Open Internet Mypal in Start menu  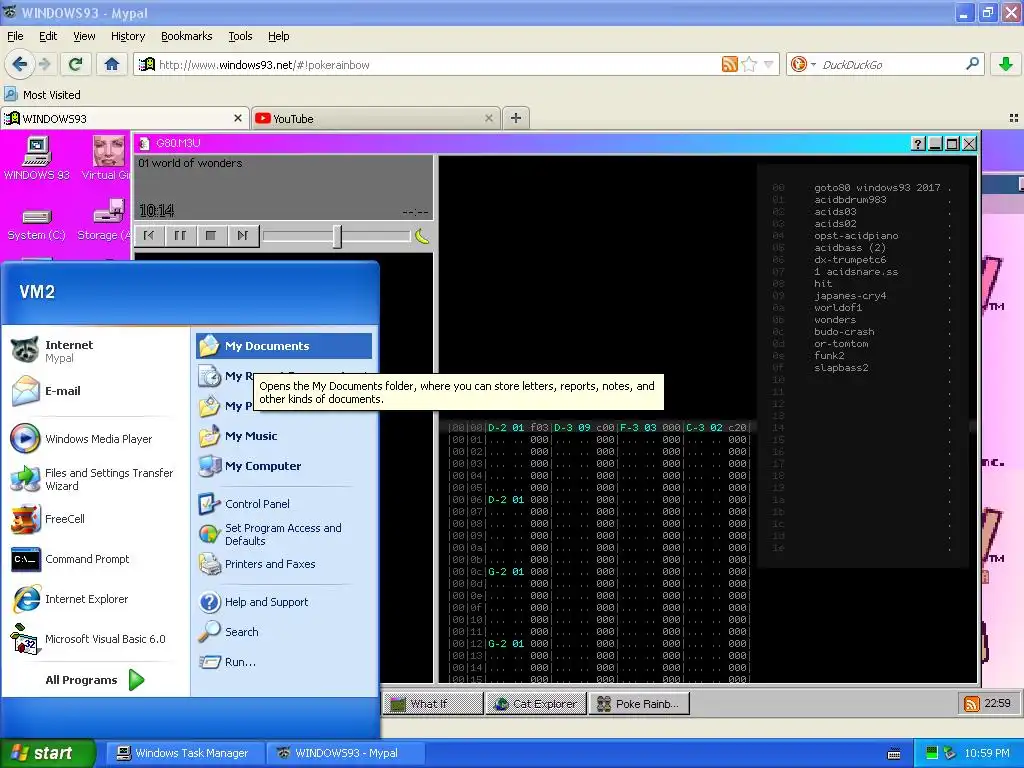[95, 351]
